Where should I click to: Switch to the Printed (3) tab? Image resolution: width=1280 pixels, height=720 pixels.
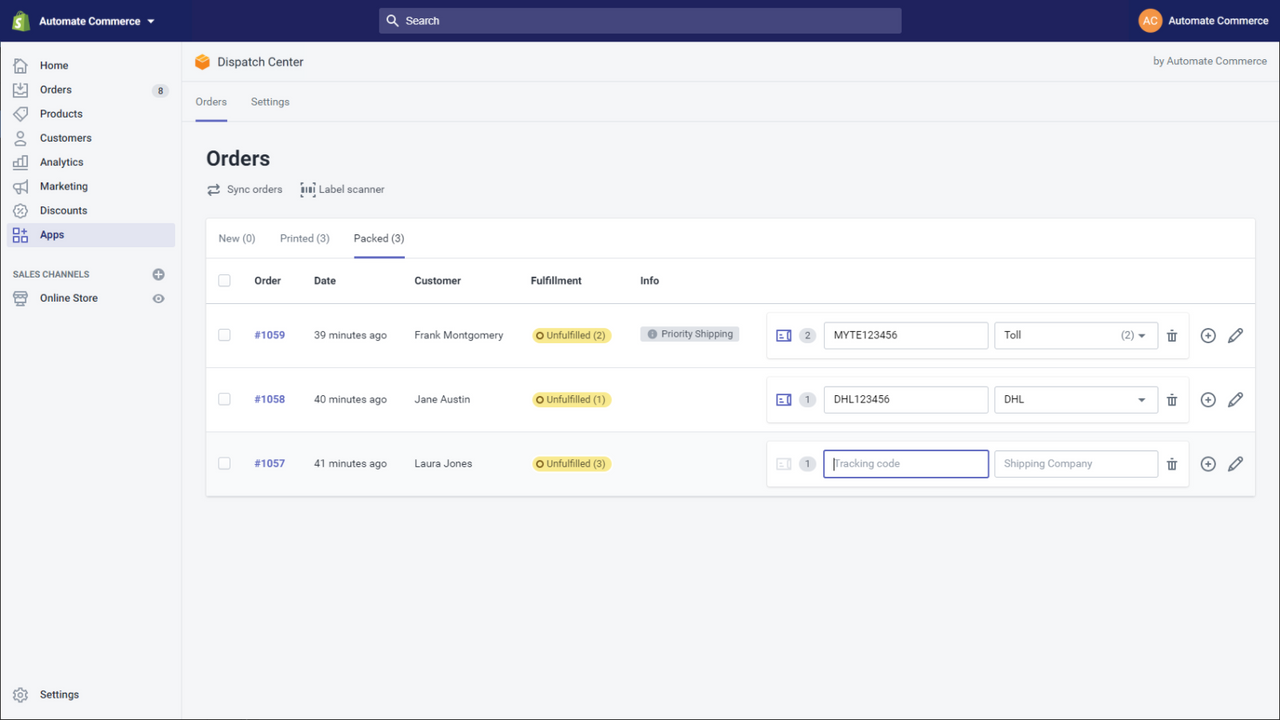click(x=304, y=238)
